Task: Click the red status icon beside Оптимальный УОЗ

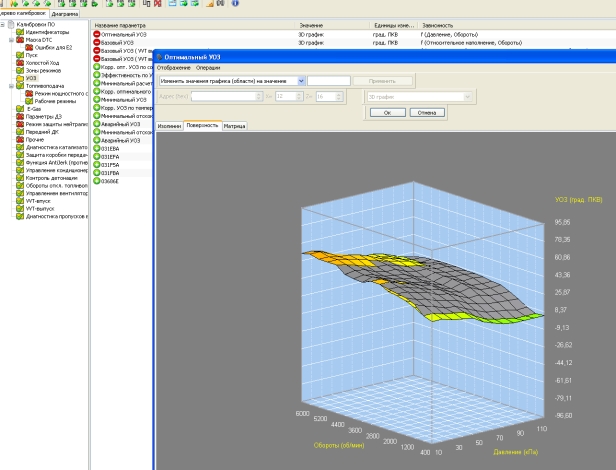Action: (97, 34)
